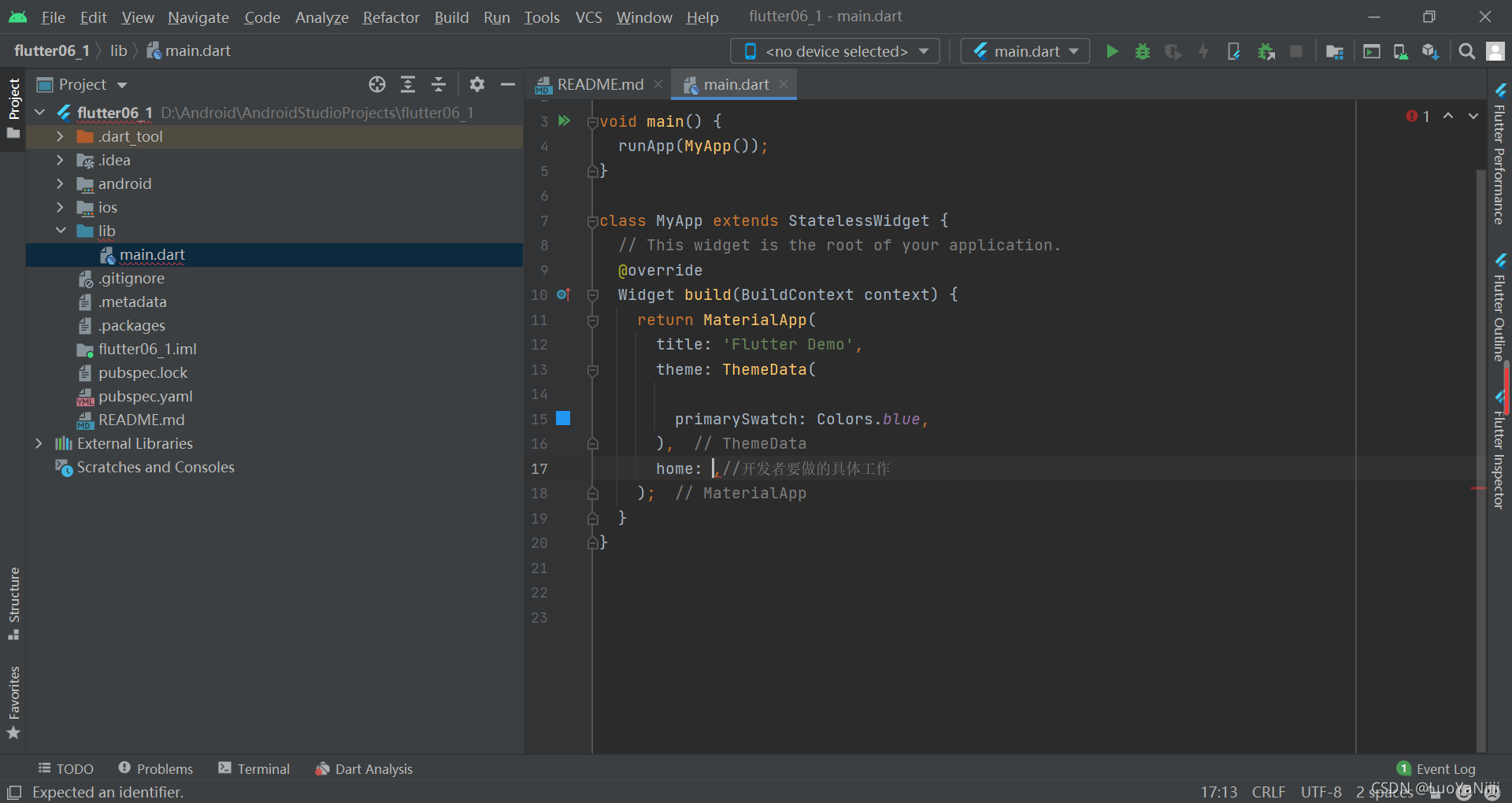Open the VCS menu
The image size is (1512, 803).
coord(588,17)
